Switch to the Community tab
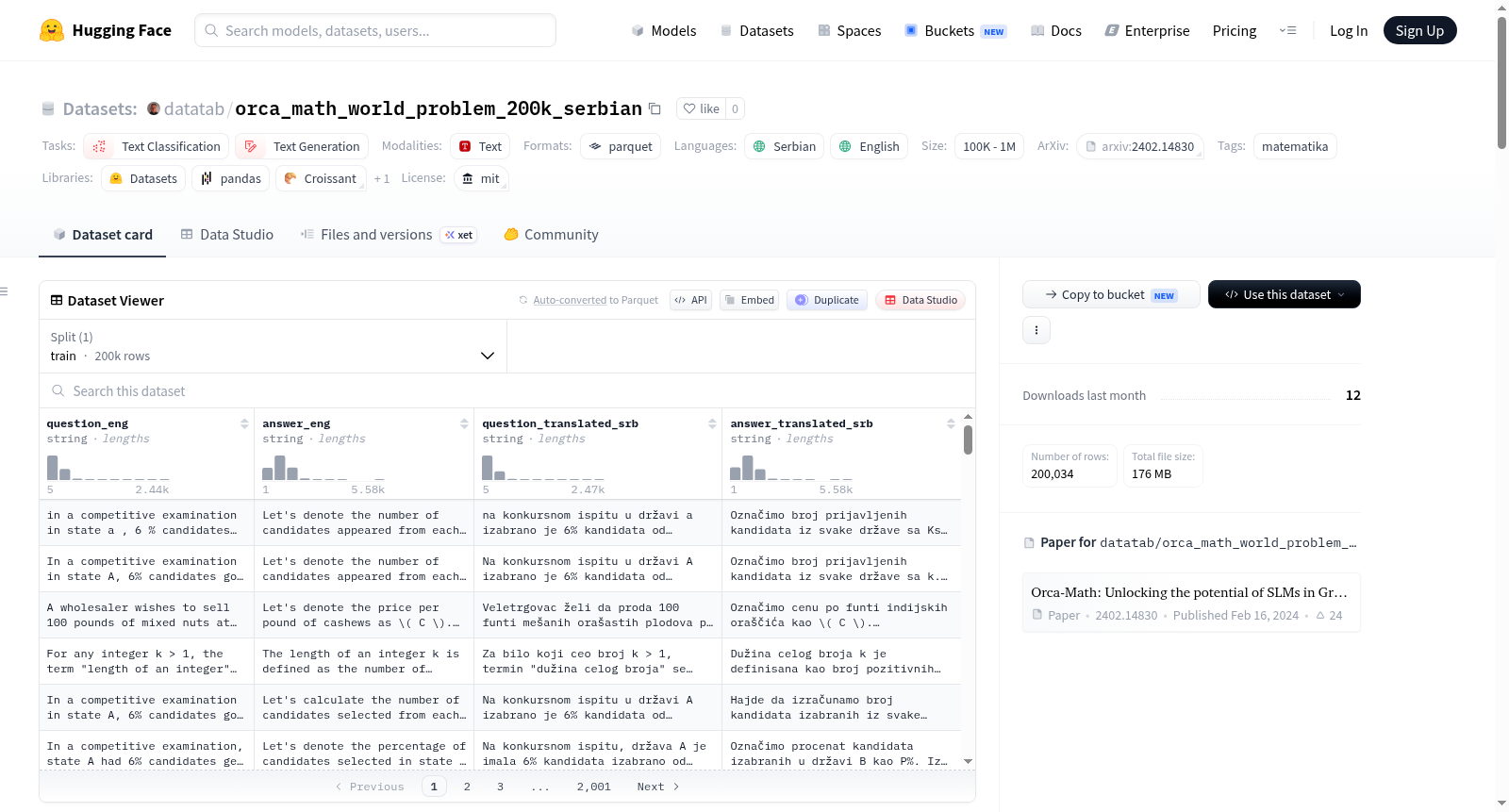This screenshot has height=812, width=1509. pyautogui.click(x=552, y=235)
